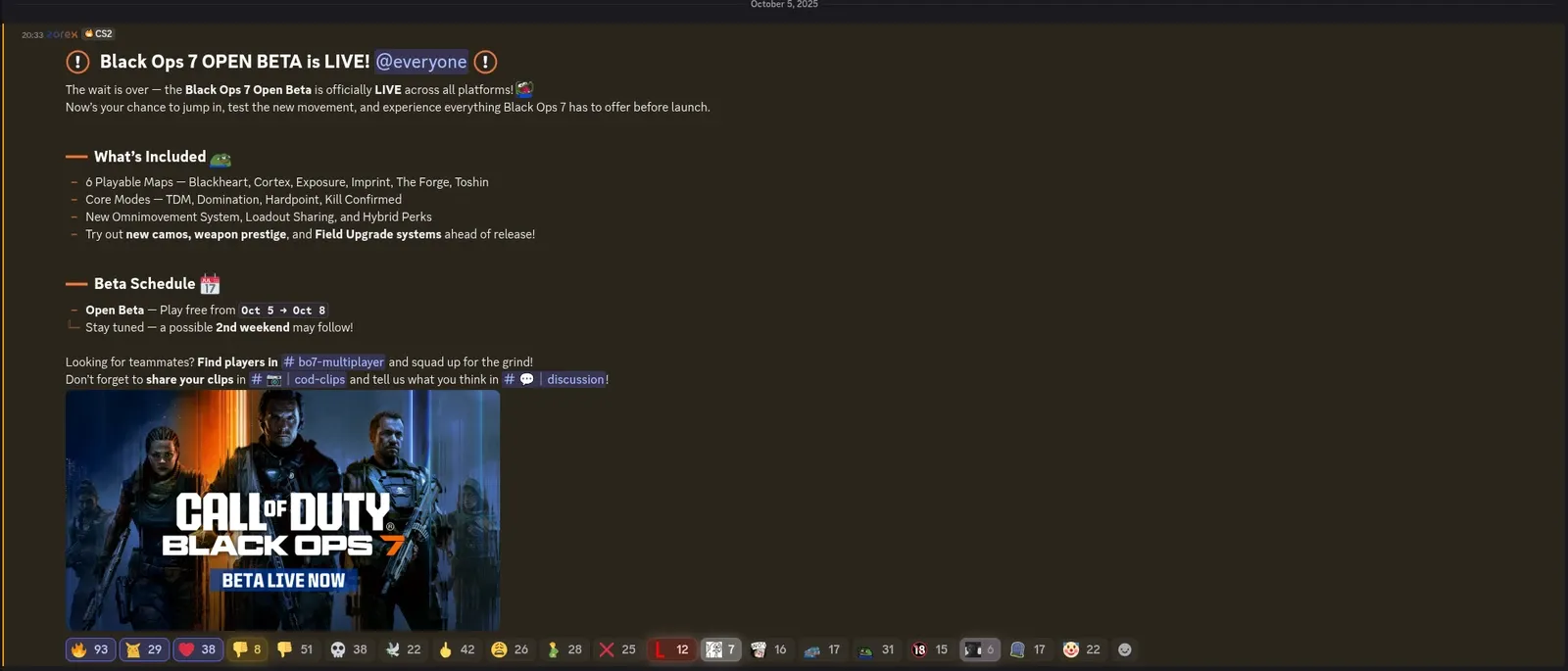This screenshot has height=671, width=1568.
Task: Toggle the surprised Pikachu reaction with 29
Action: [x=144, y=649]
